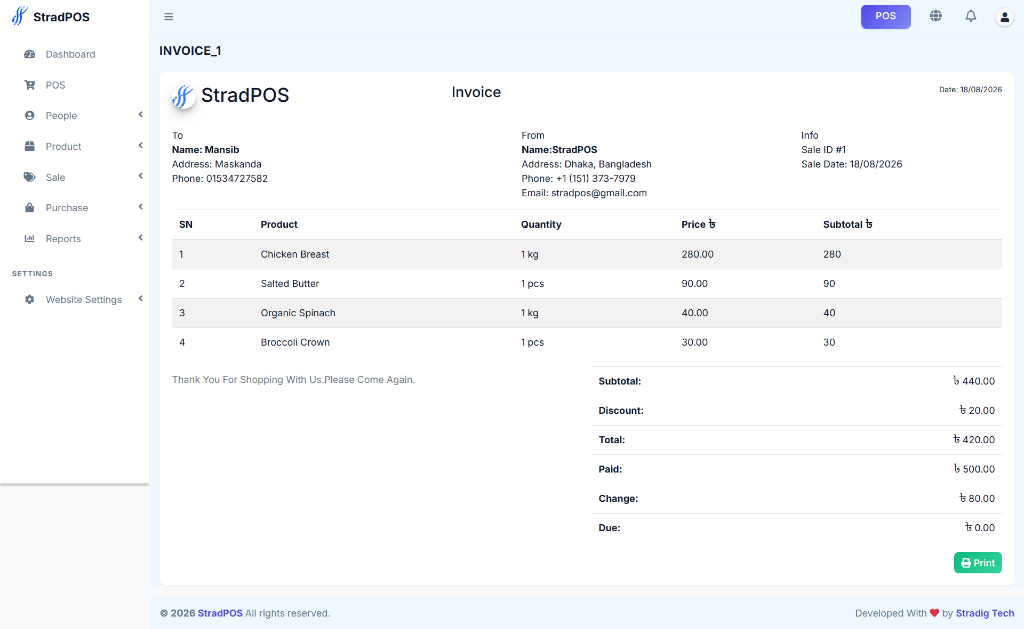Click the subtotal value 440.00
The image size is (1024, 629).
974,381
